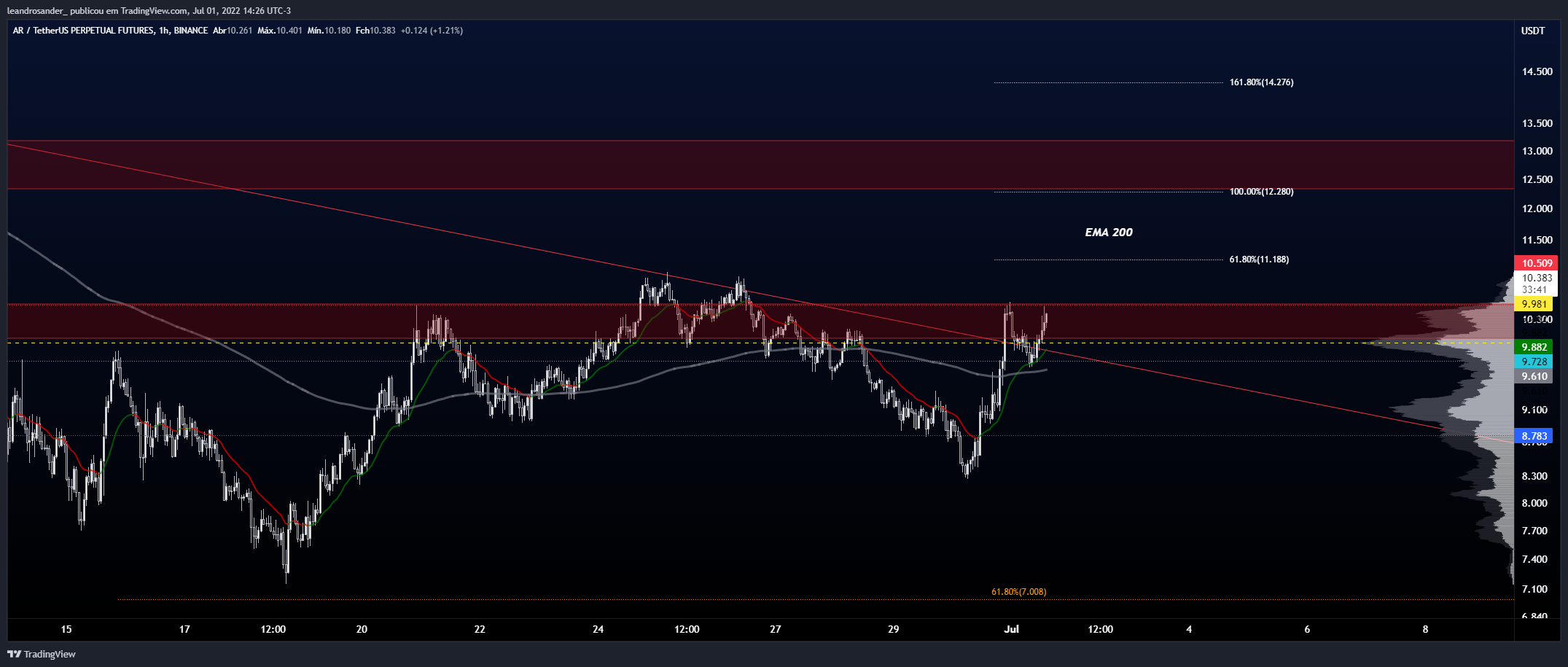The image size is (1568, 667).
Task: Select the 161.80%(14.276) Fibonacci label
Action: (x=1261, y=82)
